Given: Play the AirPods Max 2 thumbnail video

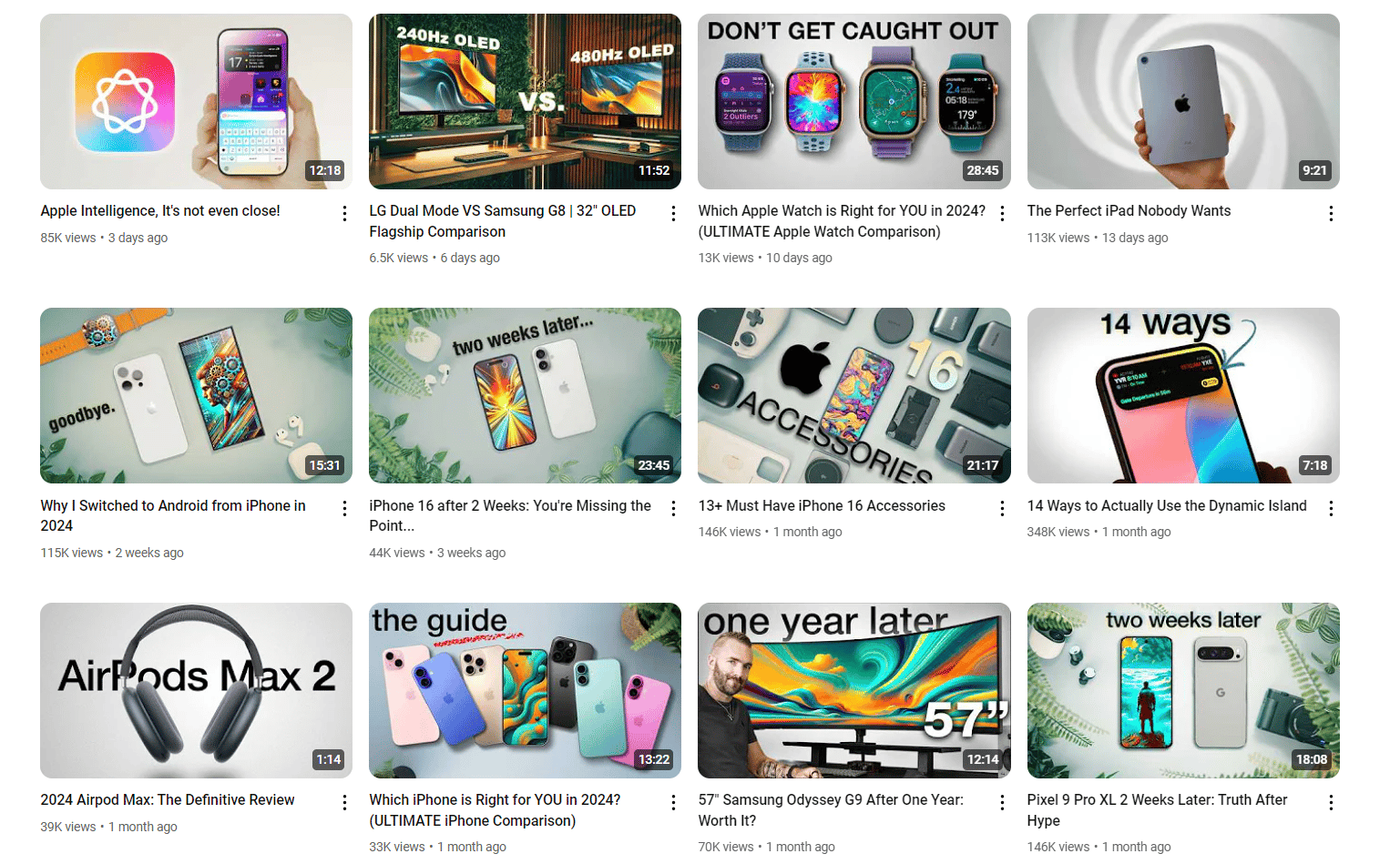Looking at the screenshot, I should 196,690.
